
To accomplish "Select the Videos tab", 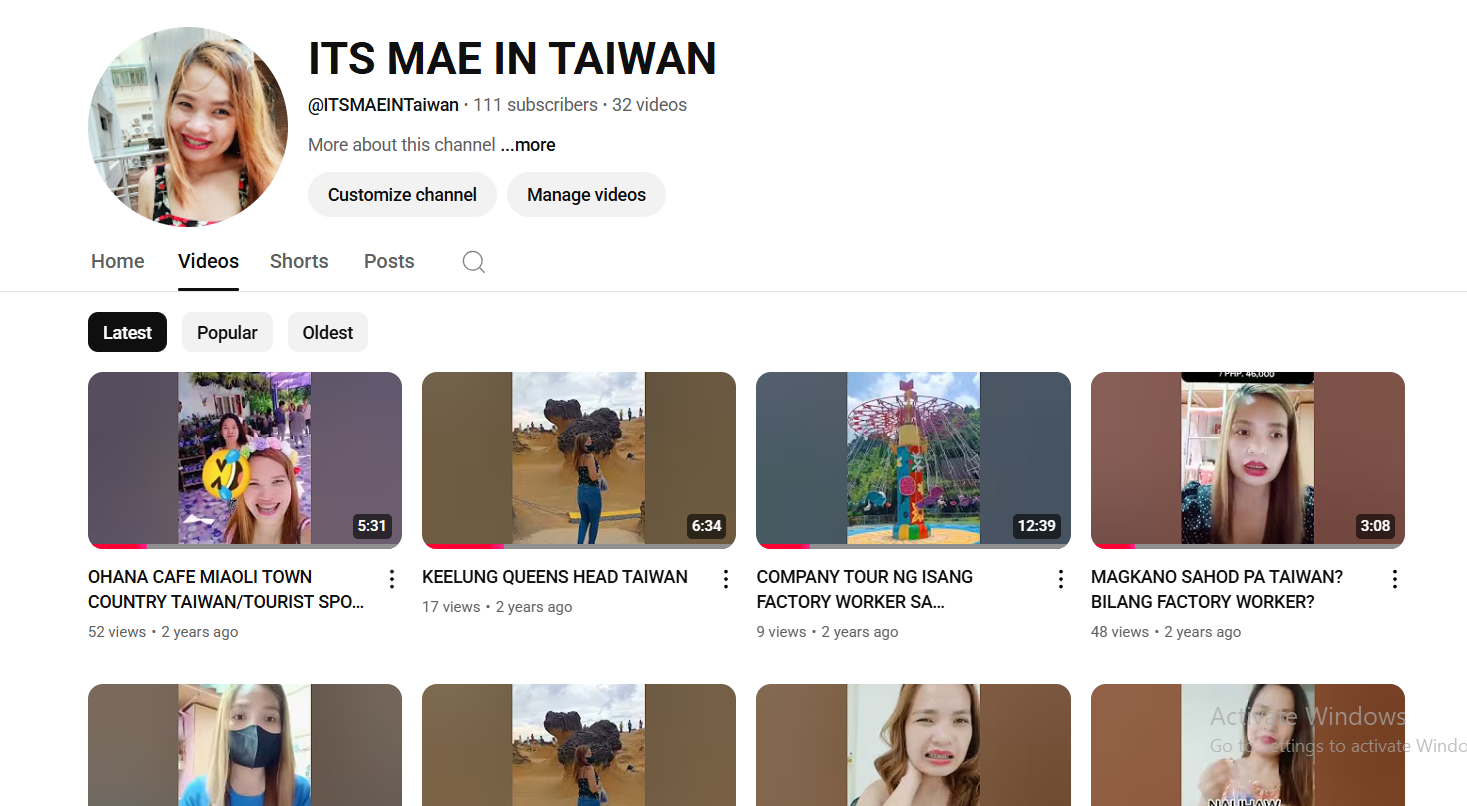I will (208, 261).
